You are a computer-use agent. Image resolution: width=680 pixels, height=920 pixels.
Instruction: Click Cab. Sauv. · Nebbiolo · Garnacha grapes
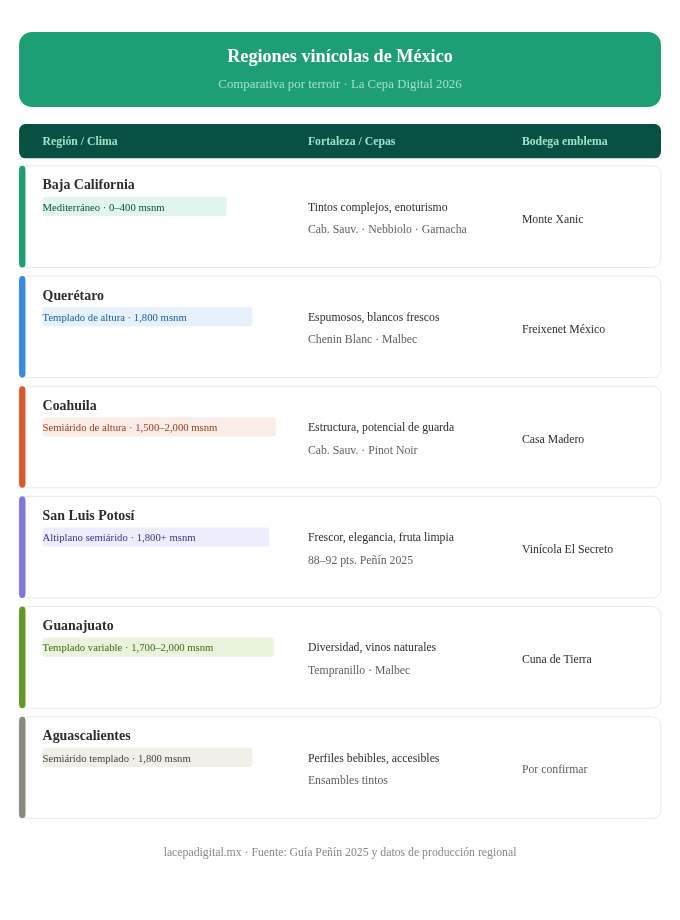point(387,229)
